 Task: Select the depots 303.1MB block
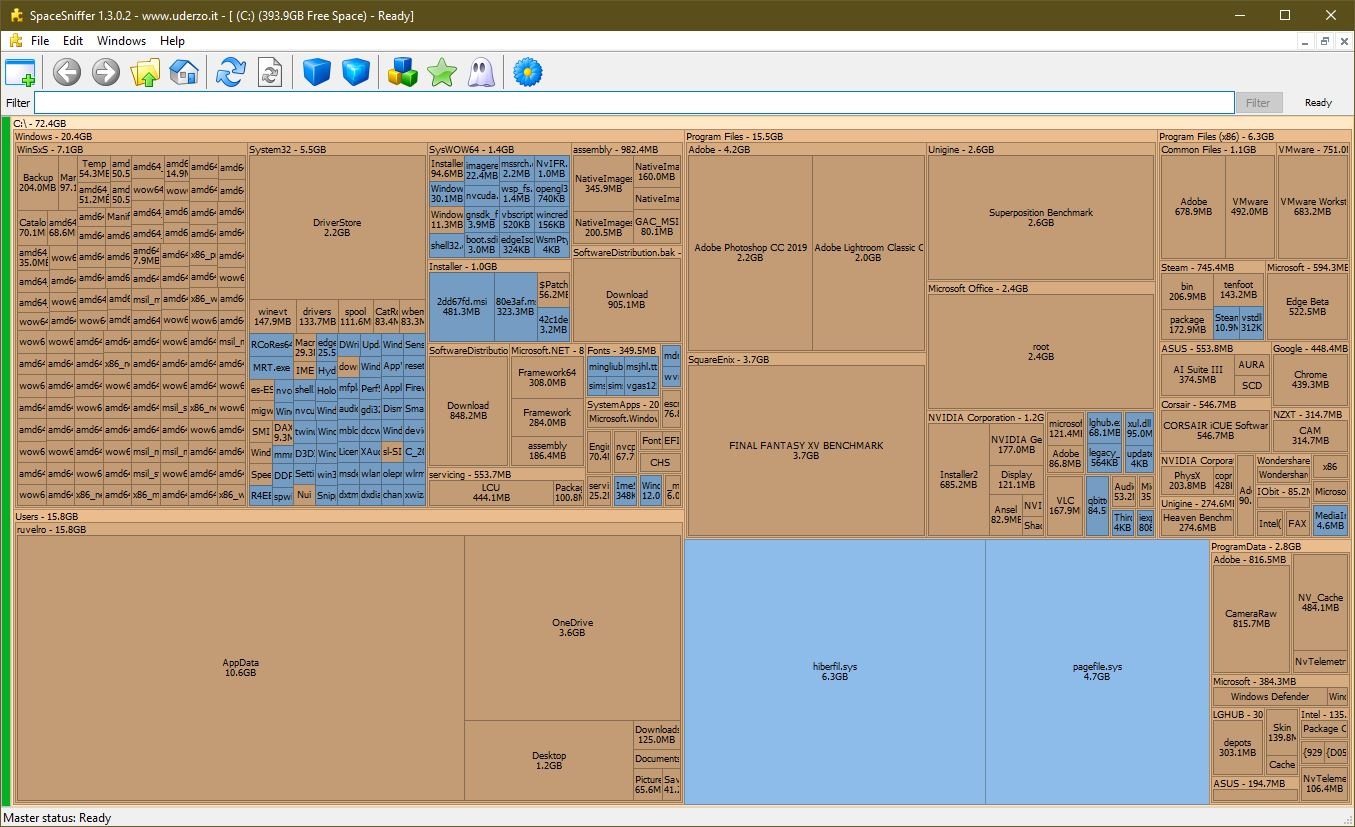coord(1238,748)
